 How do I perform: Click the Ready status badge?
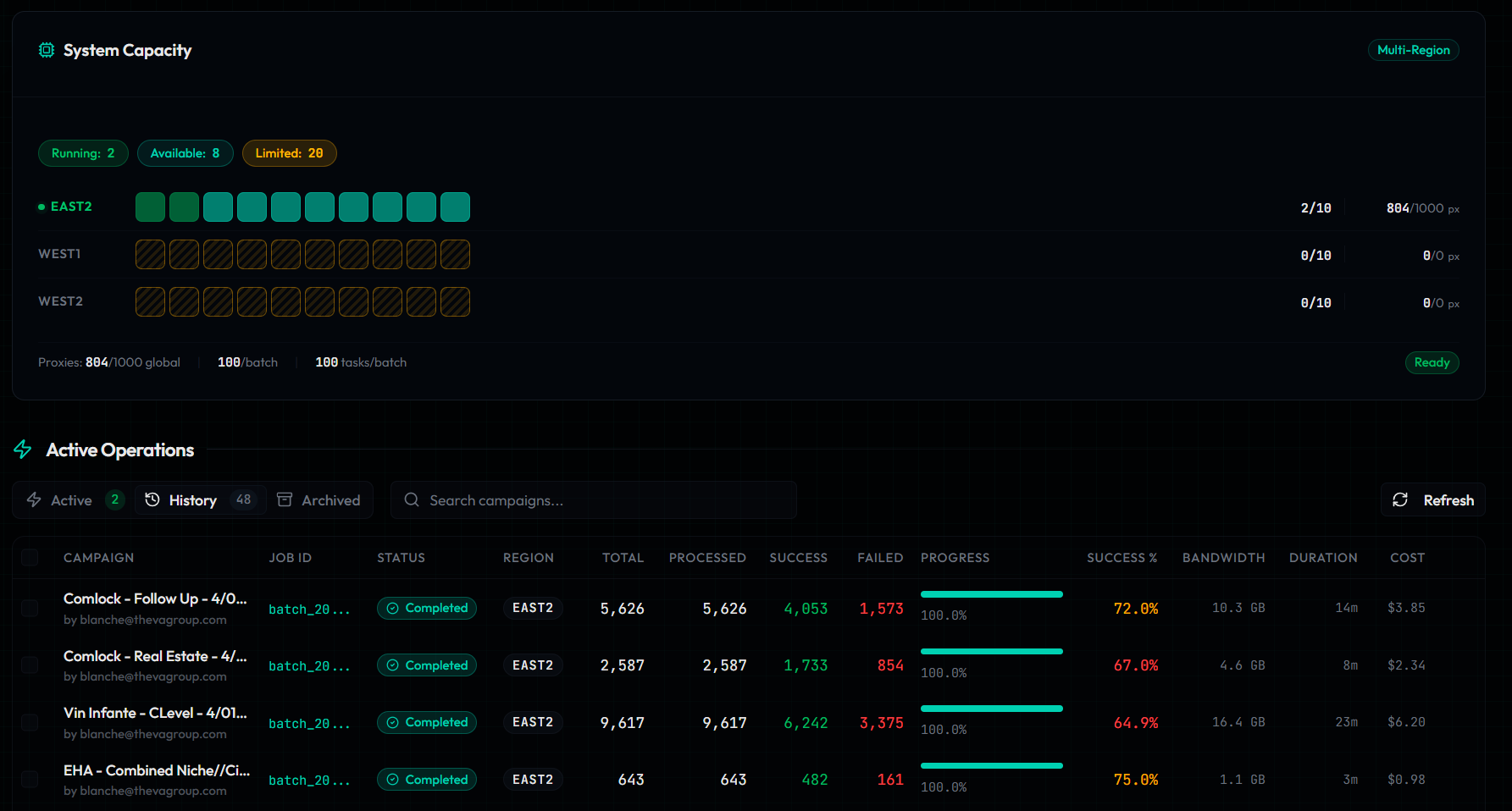[1432, 362]
